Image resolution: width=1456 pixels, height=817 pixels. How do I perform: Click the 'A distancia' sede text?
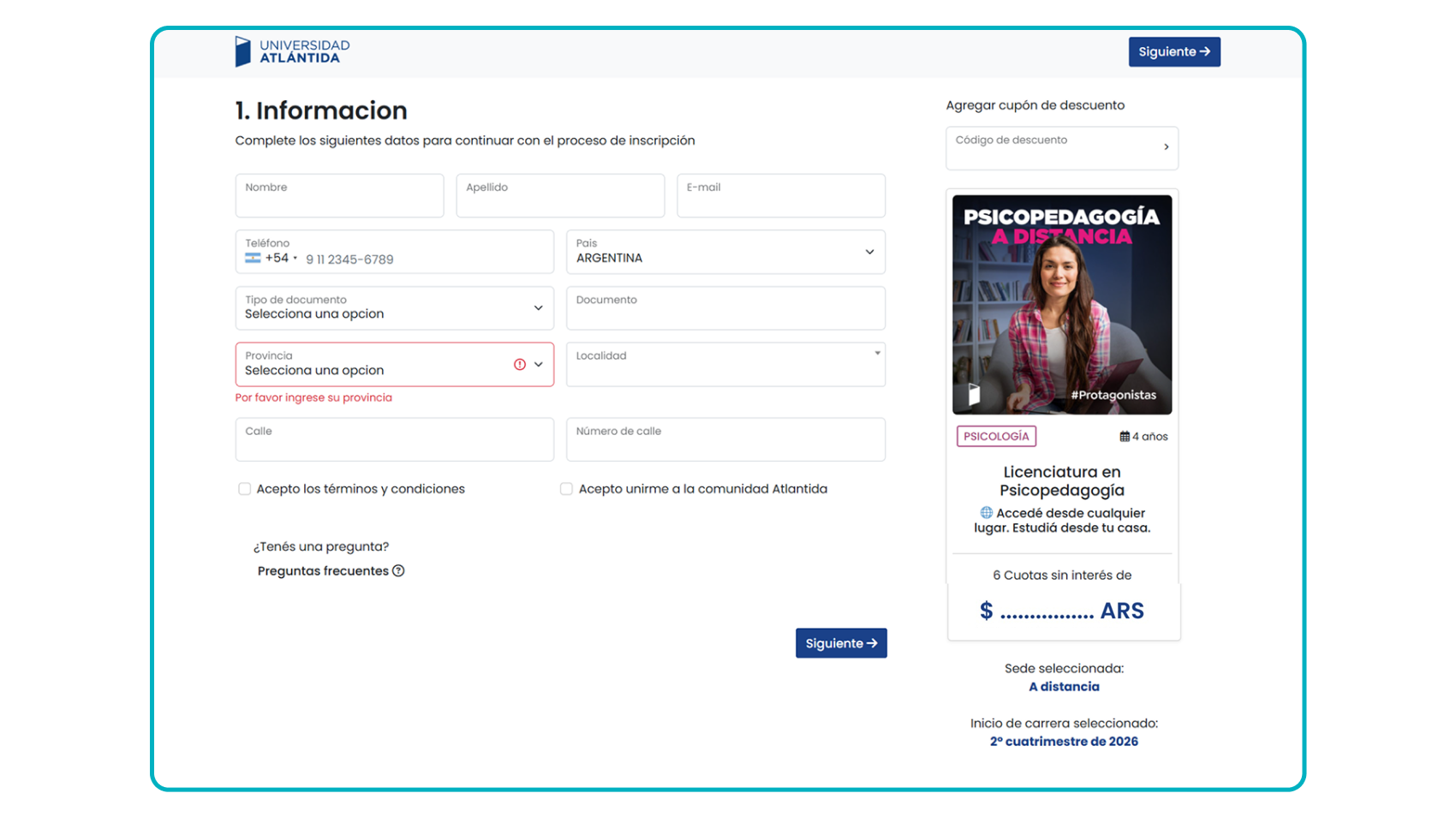click(x=1064, y=687)
